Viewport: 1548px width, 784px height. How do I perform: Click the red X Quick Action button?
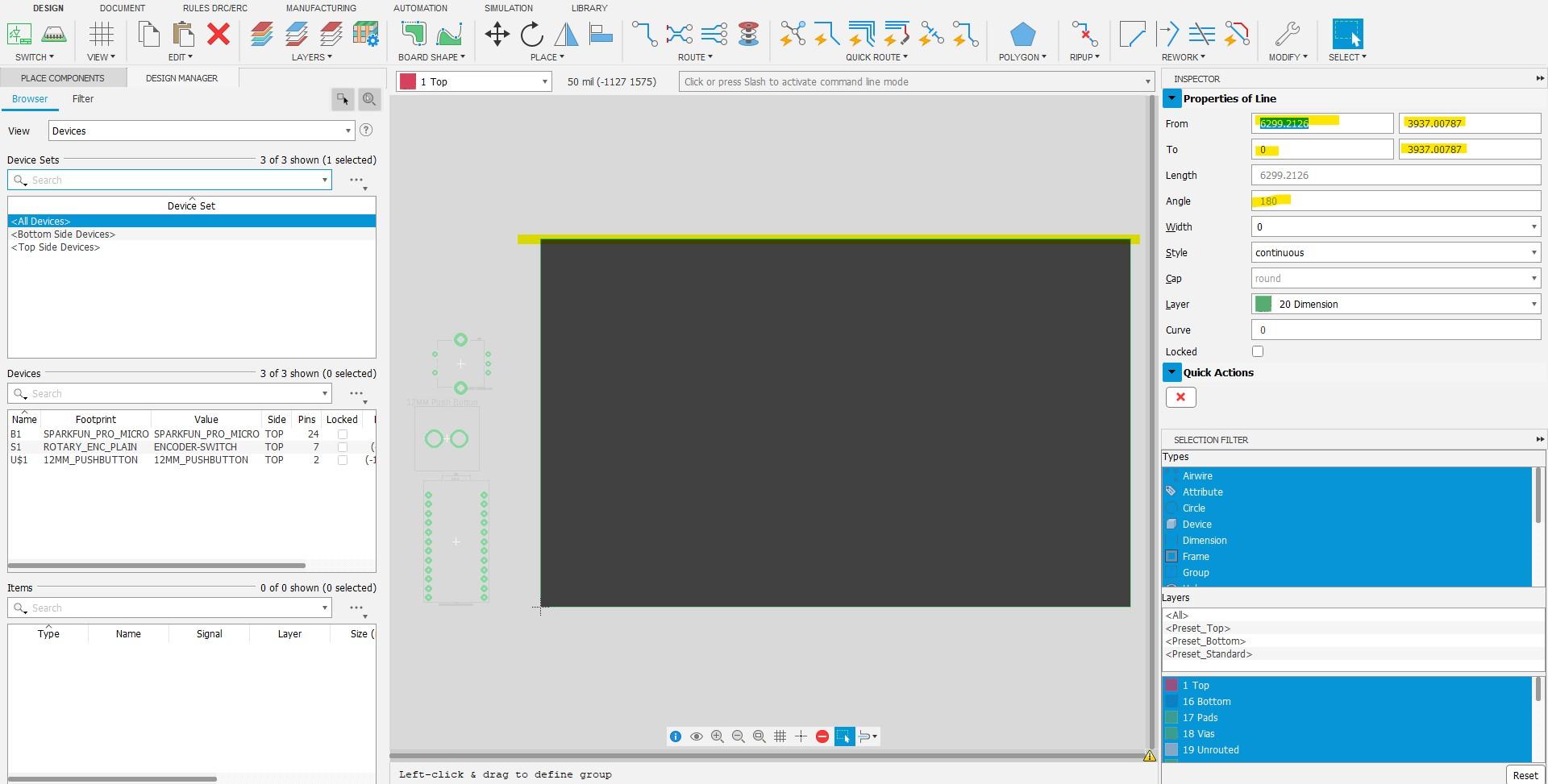point(1180,396)
